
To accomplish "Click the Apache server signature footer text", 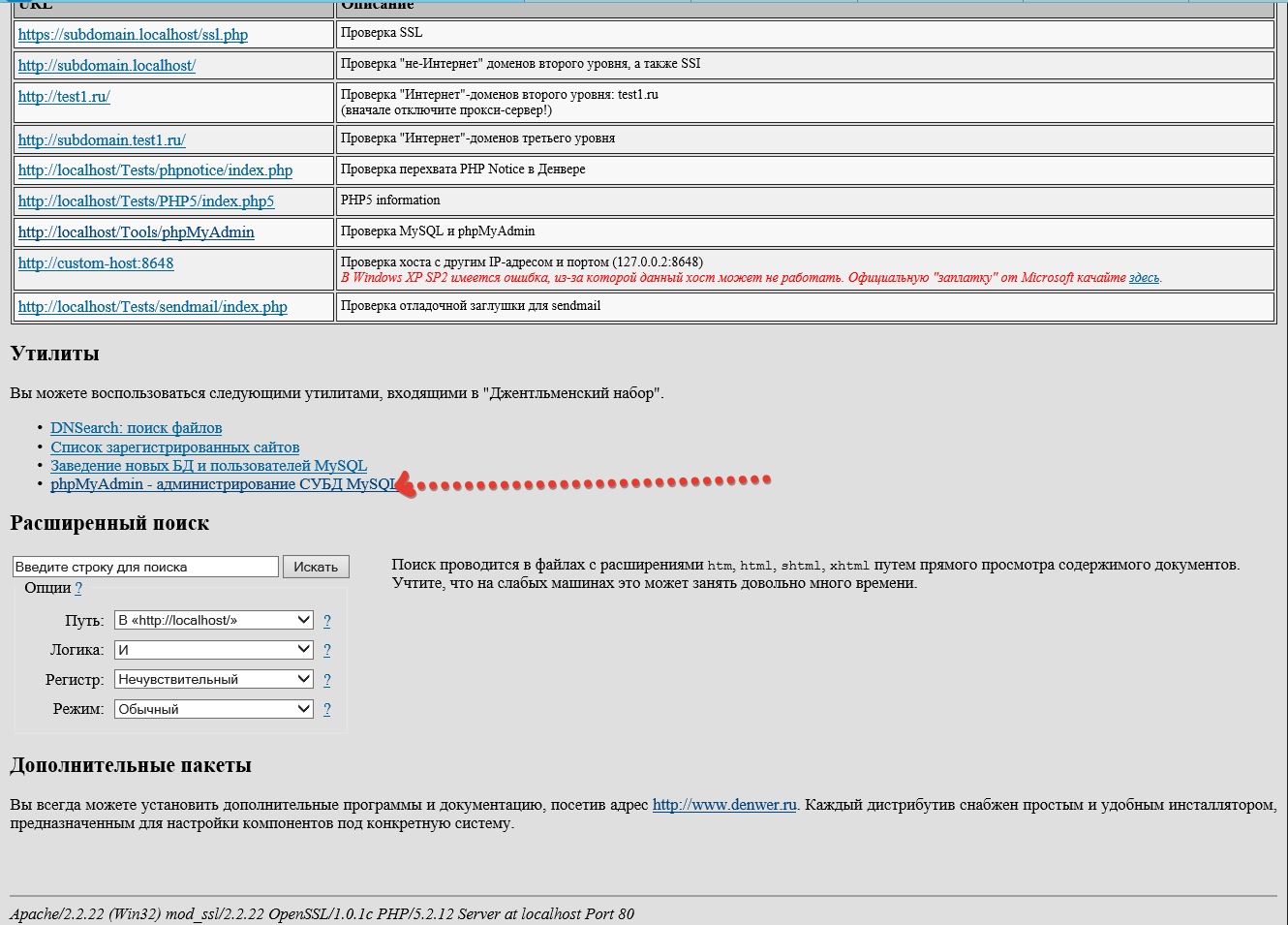I will (x=322, y=914).
